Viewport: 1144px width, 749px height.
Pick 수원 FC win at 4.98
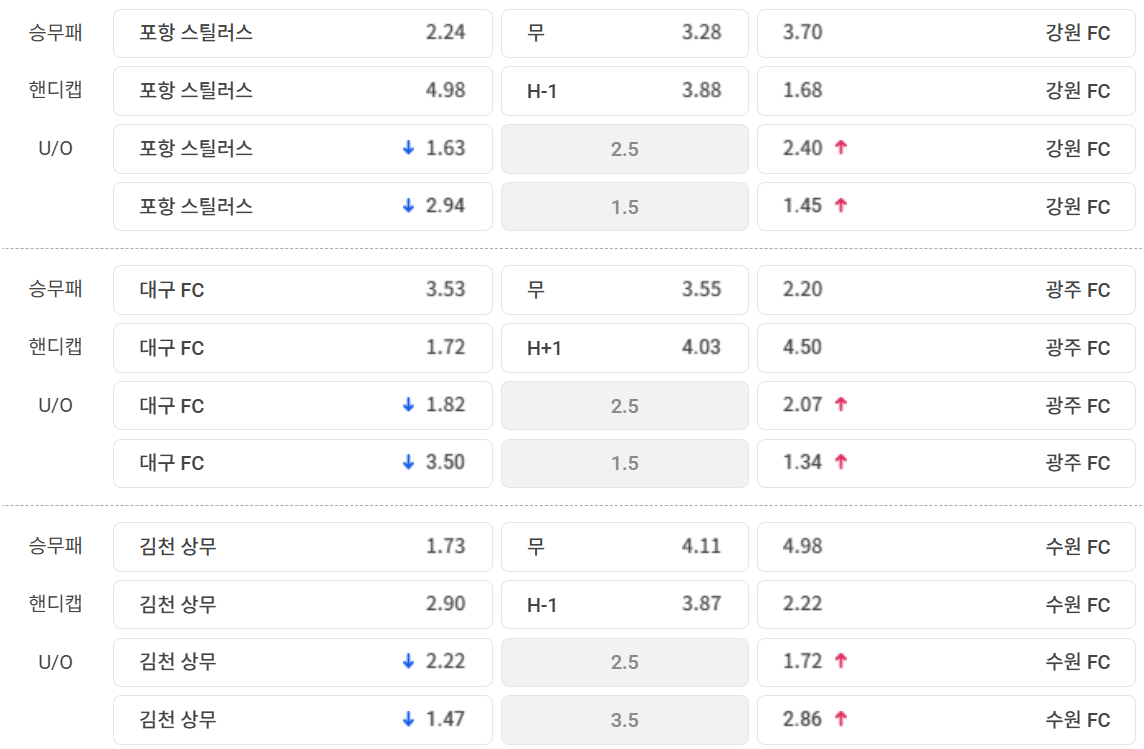pos(946,547)
